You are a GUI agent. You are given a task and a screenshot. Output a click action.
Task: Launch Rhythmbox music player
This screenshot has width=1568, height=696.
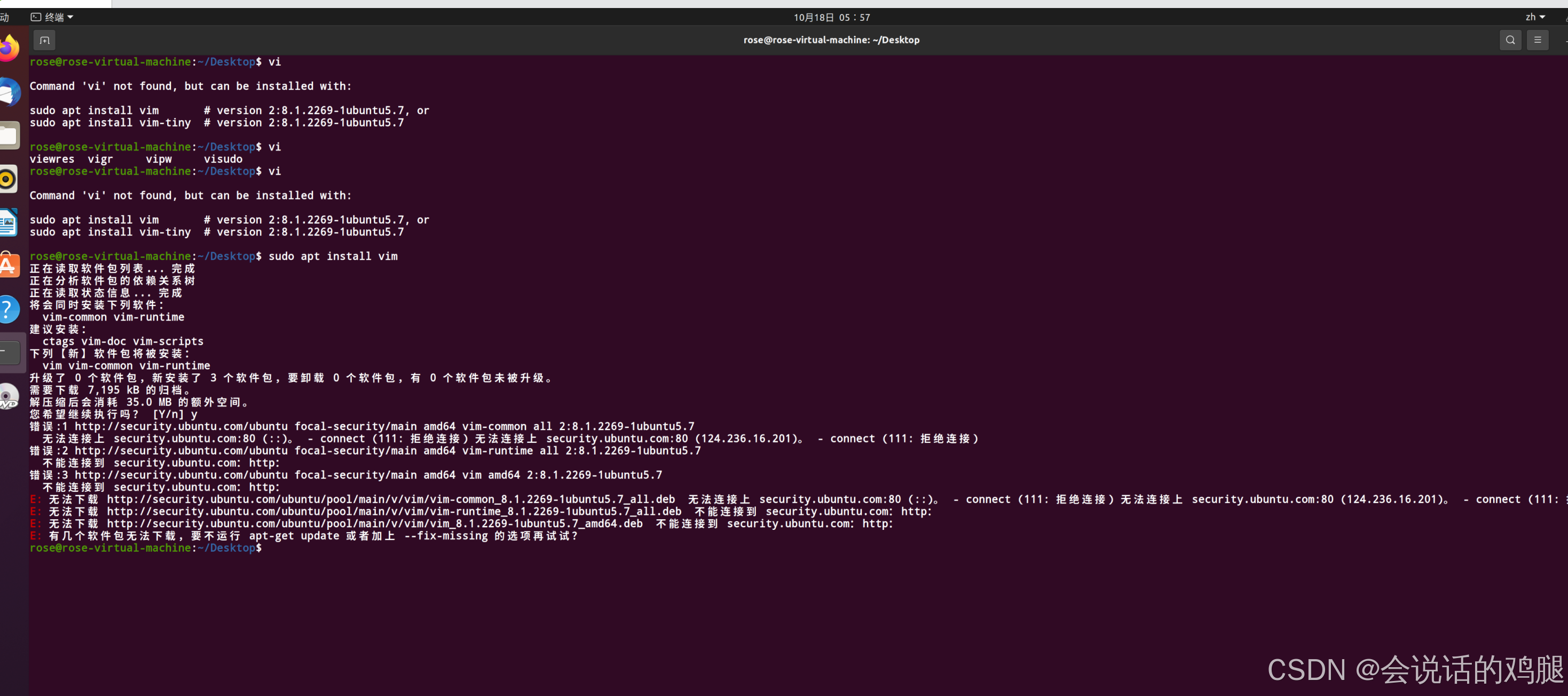7,179
